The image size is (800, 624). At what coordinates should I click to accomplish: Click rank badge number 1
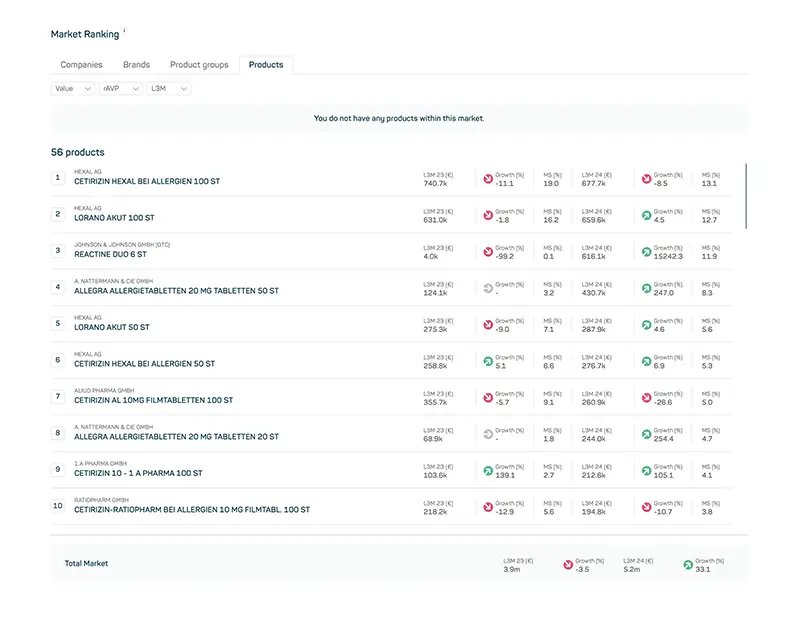(x=58, y=178)
